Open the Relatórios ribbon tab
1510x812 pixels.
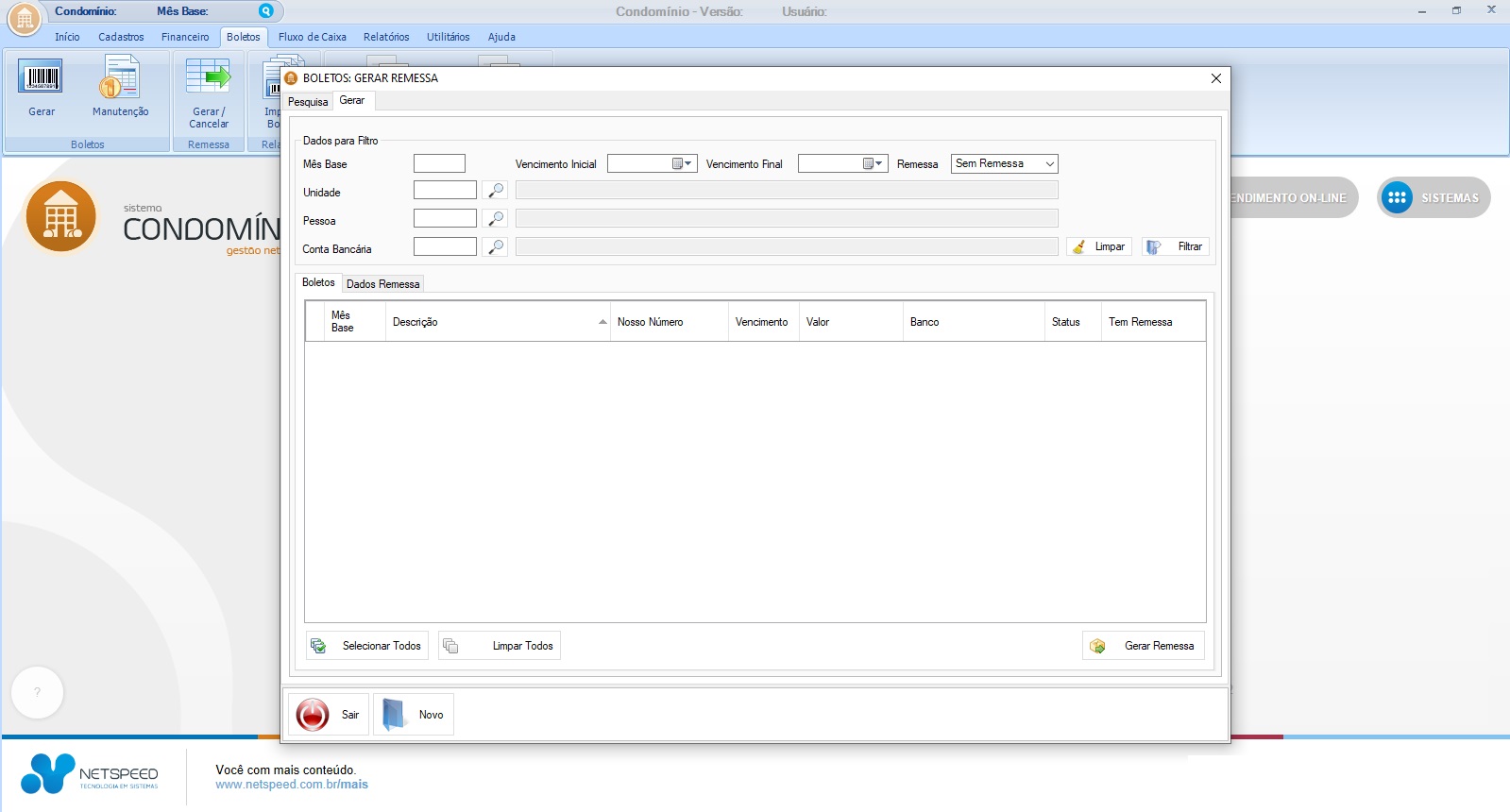(x=386, y=37)
